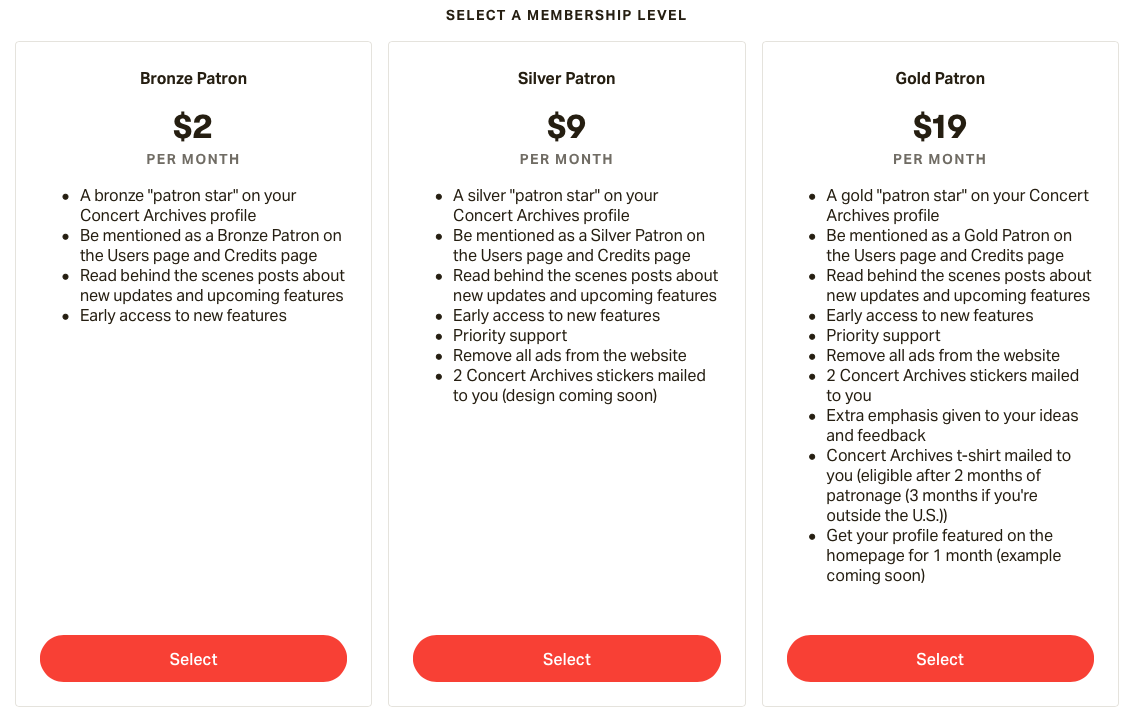Viewport: 1128px width, 714px height.
Task: Click the Gold Patron card title
Action: 940,78
